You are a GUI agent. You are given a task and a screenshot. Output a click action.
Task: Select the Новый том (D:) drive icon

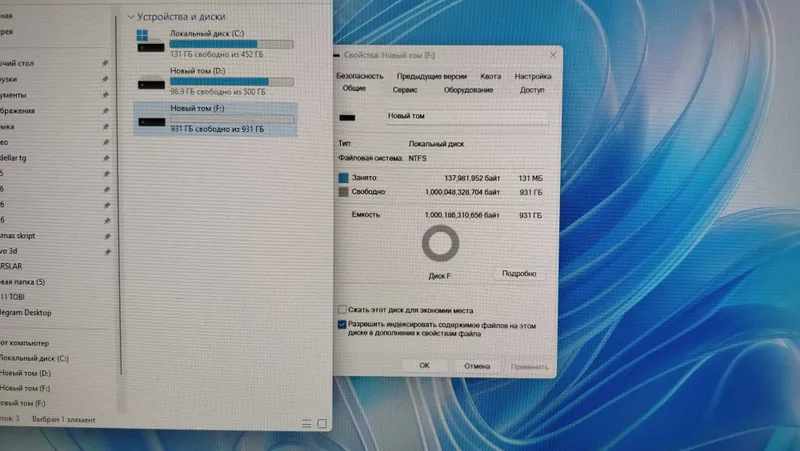pyautogui.click(x=152, y=82)
